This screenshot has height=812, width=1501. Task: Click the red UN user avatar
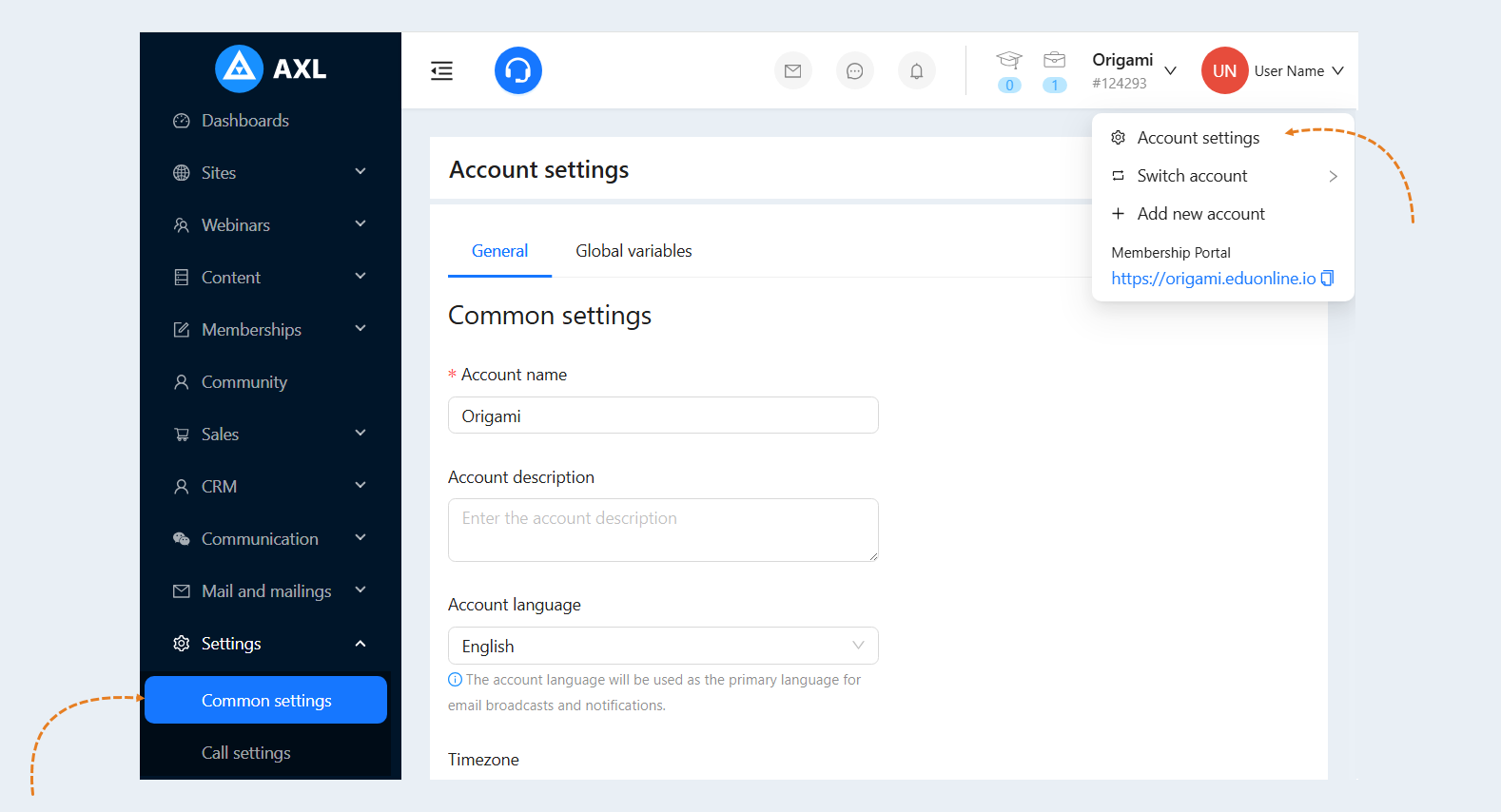[1225, 70]
